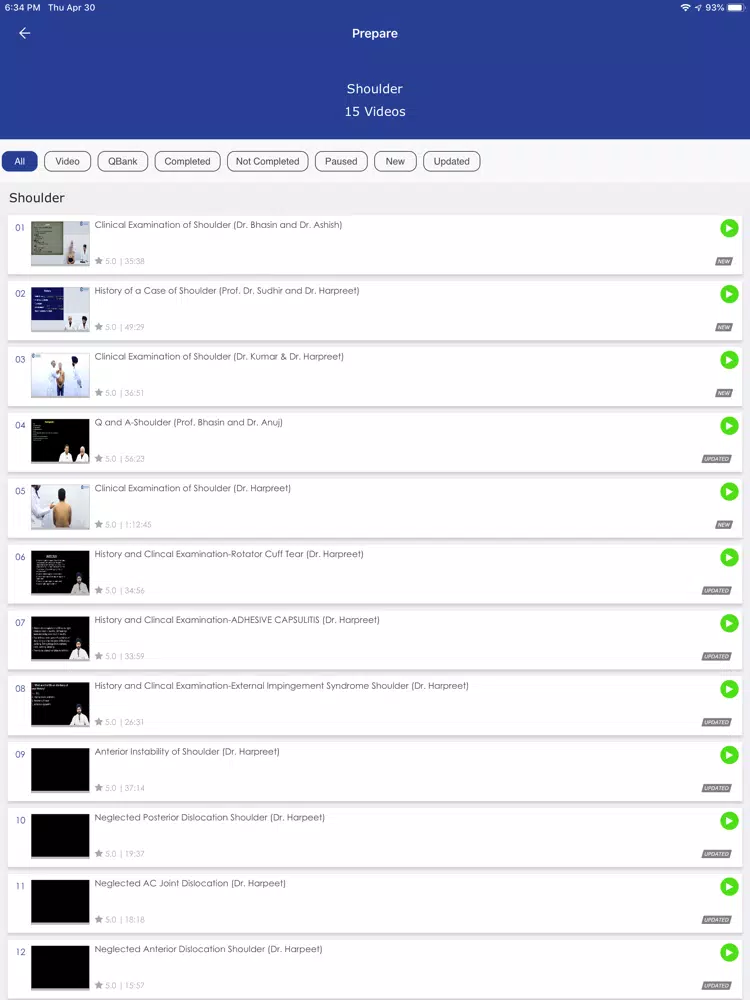Play video 03 by Dr. Kumar & Harpreet
Image resolution: width=750 pixels, height=1000 pixels.
point(729,360)
